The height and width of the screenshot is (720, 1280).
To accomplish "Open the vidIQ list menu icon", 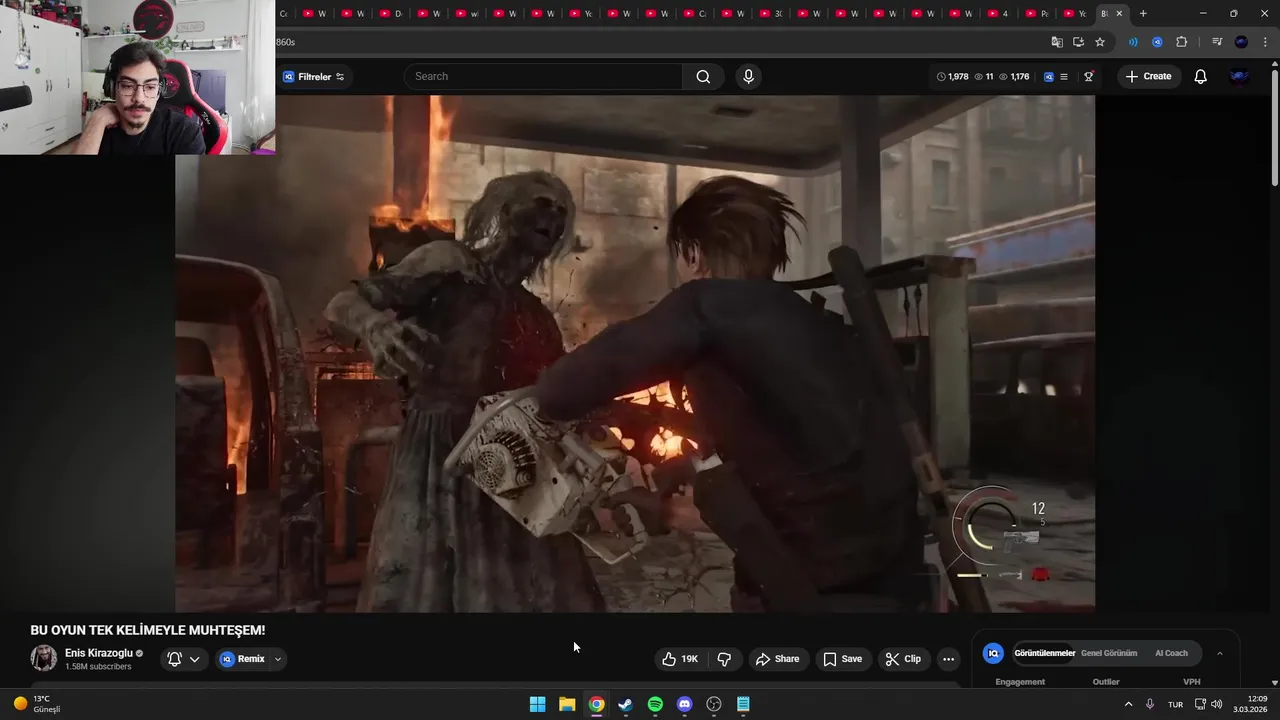I will click(1064, 77).
